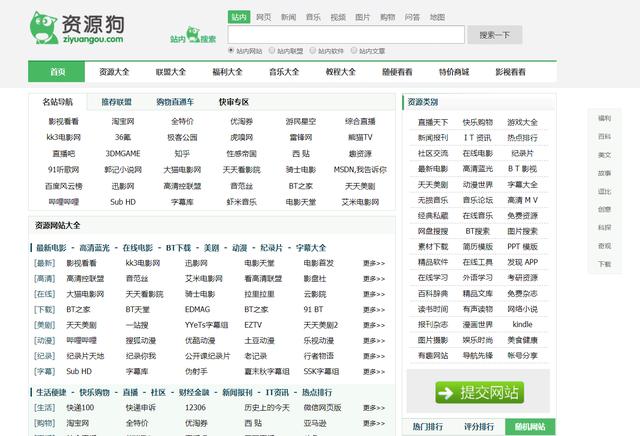640x436 pixels.
Task: Open 特价商城 in the navigation bar
Action: (454, 72)
